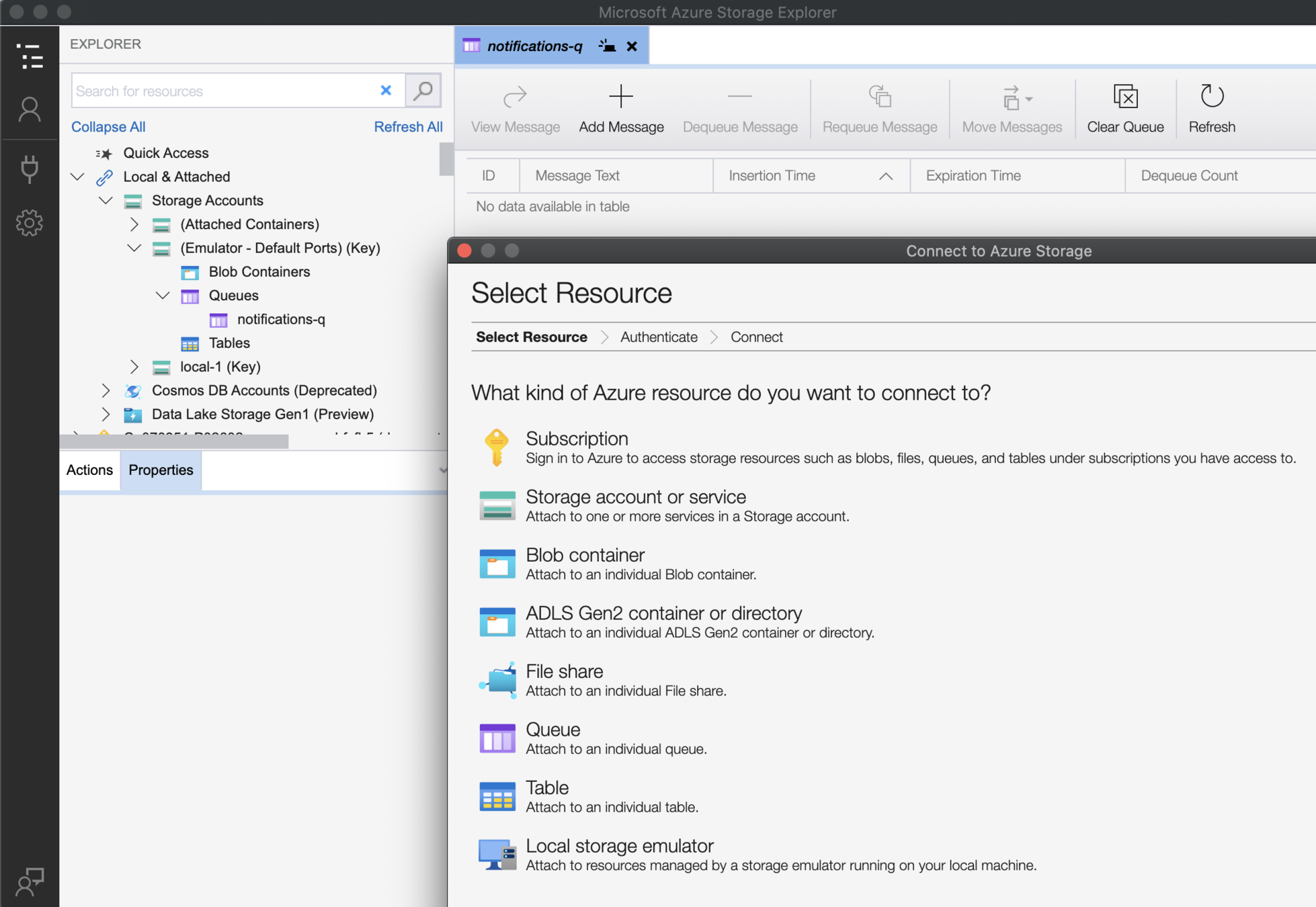Refresh the queue with Refresh icon
The height and width of the screenshot is (907, 1316).
[1211, 97]
